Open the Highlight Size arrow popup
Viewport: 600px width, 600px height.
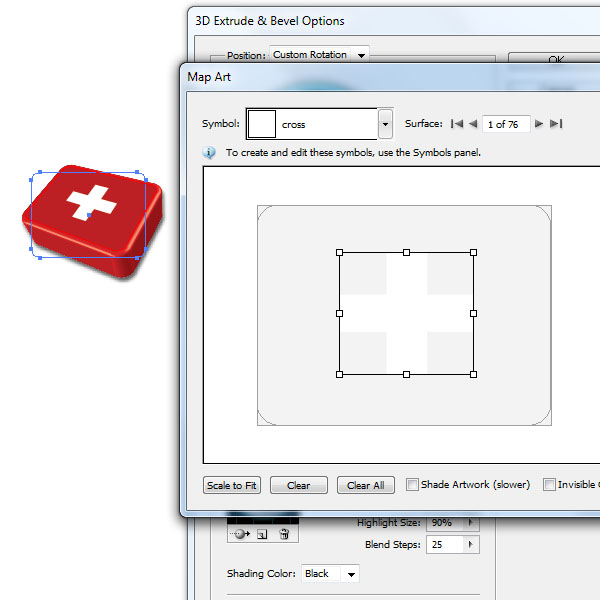[x=471, y=522]
